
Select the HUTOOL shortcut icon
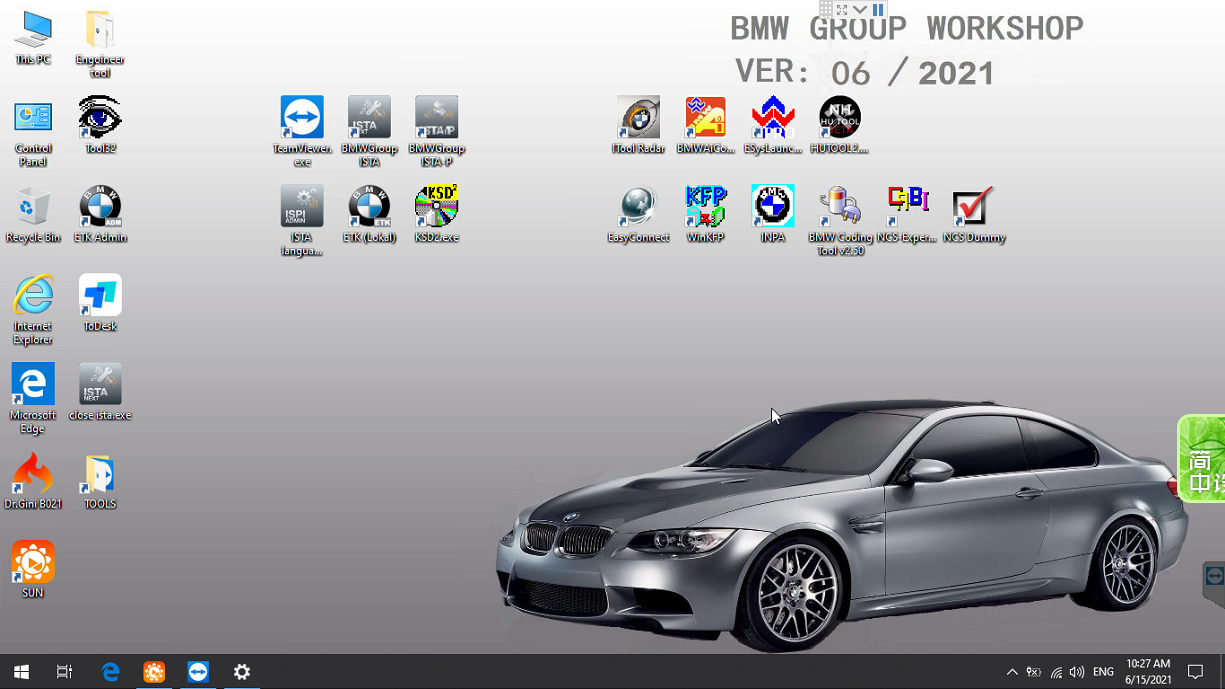click(x=839, y=126)
